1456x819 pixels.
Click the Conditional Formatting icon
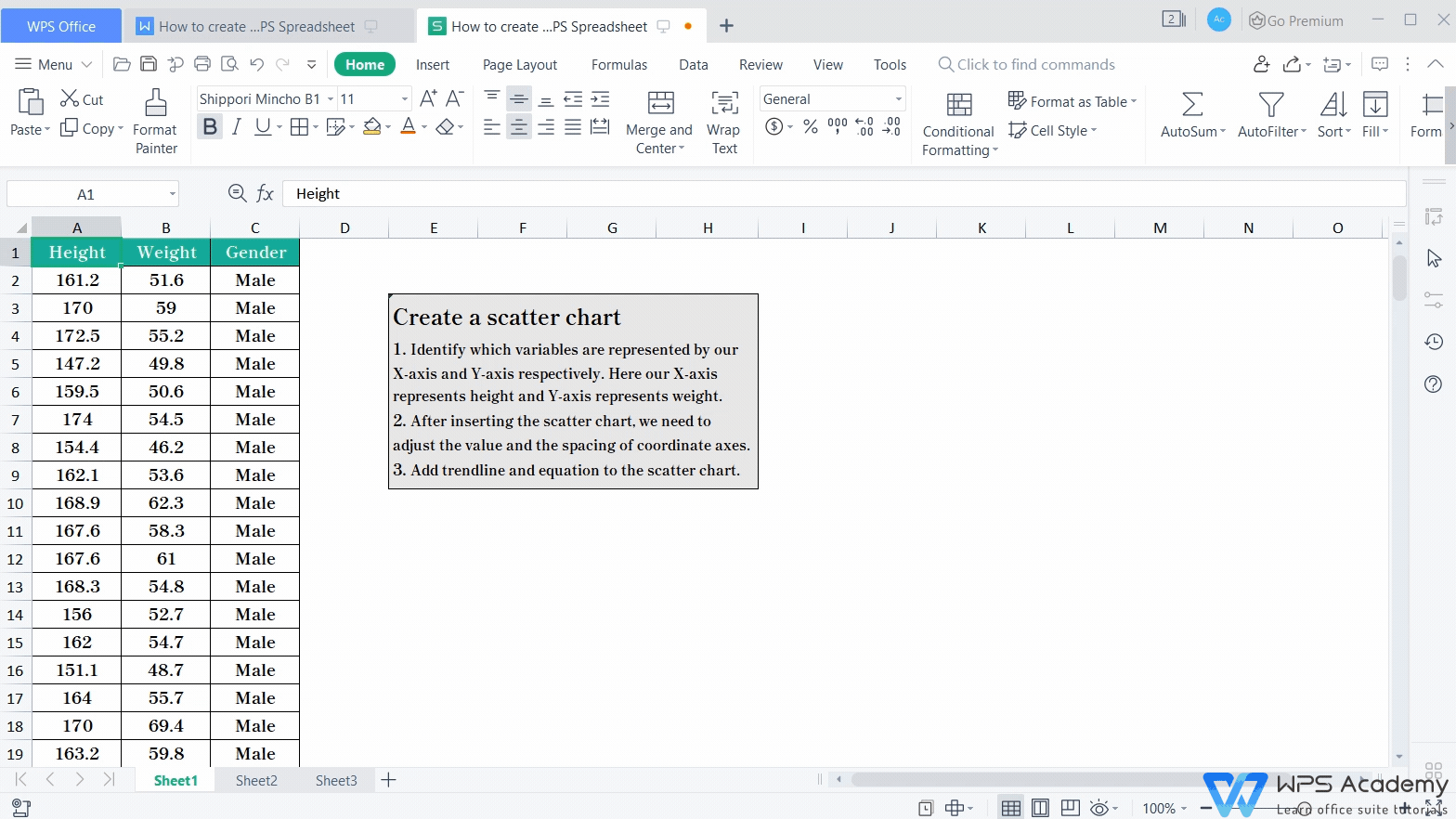tap(959, 104)
